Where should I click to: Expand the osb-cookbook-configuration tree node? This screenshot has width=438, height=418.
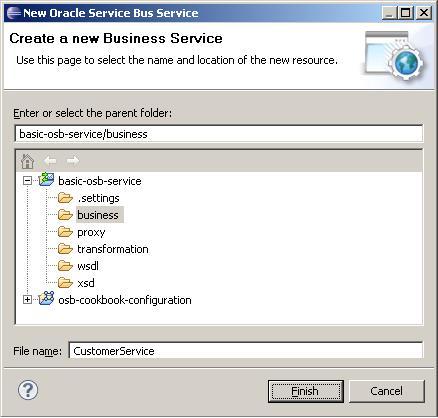point(27,300)
